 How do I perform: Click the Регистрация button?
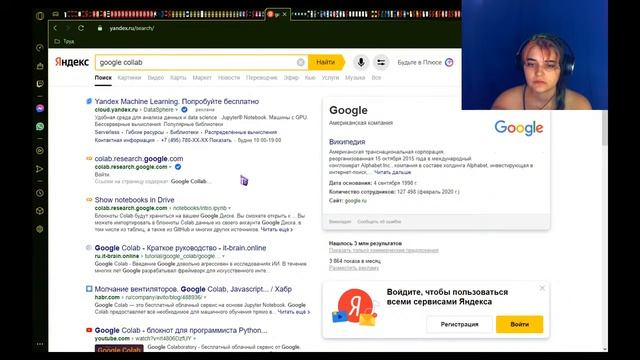[460, 324]
